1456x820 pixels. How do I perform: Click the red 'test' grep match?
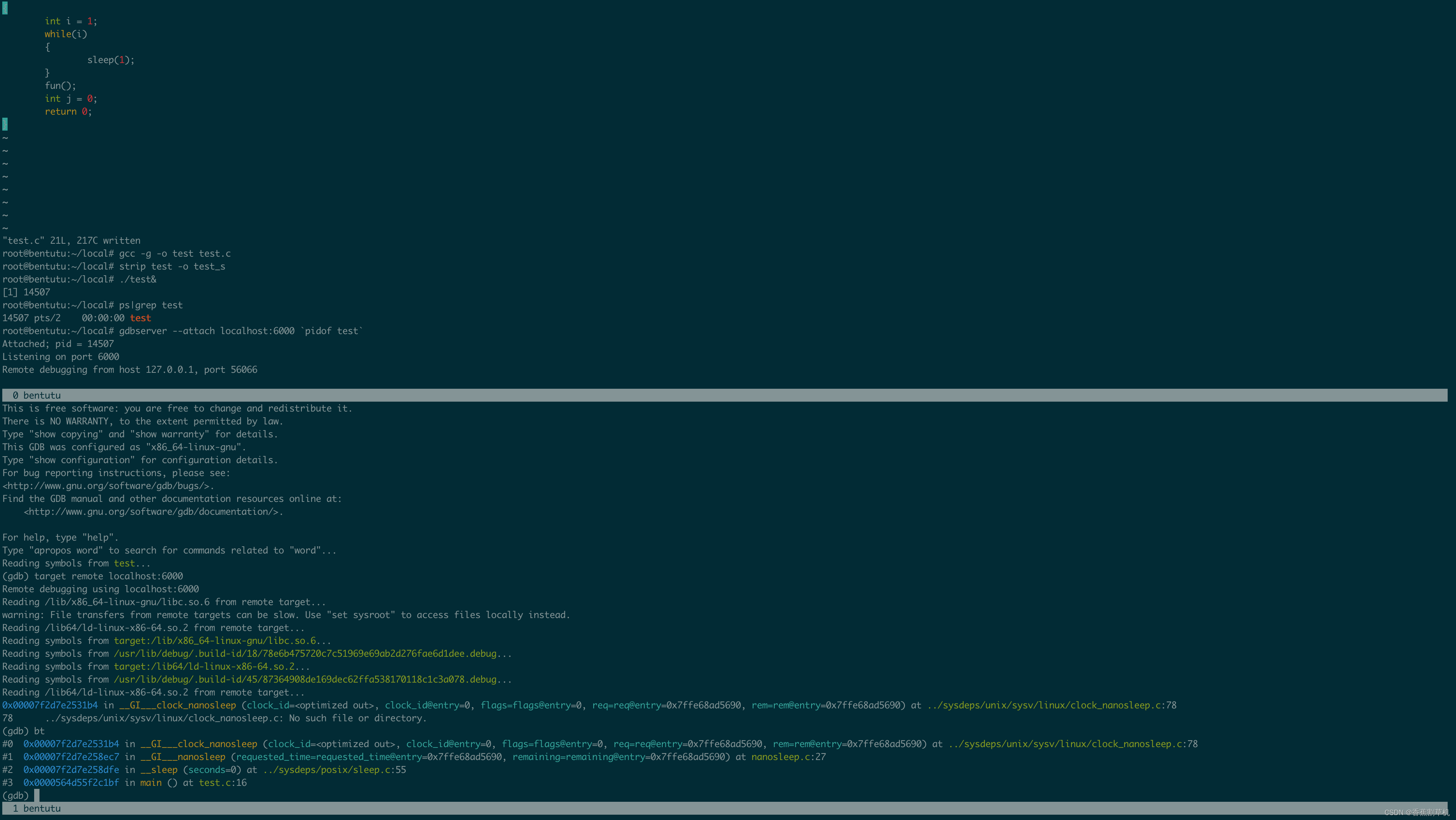[x=140, y=318]
